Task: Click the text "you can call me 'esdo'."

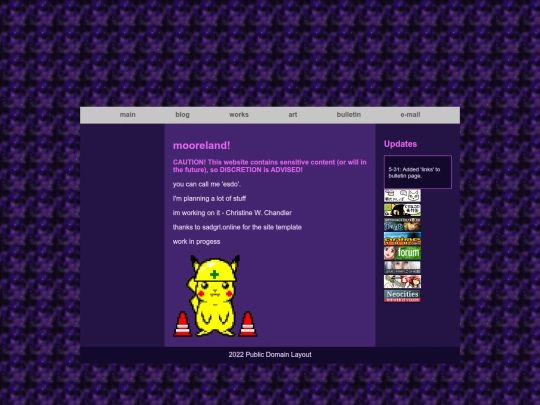Action: point(207,184)
